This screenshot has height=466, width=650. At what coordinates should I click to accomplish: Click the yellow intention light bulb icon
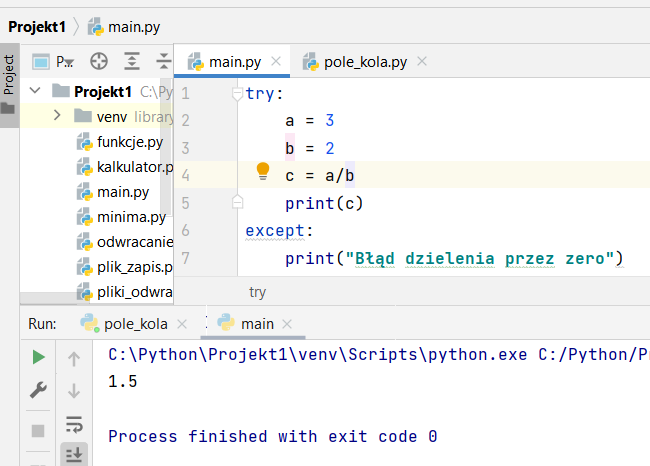263,171
